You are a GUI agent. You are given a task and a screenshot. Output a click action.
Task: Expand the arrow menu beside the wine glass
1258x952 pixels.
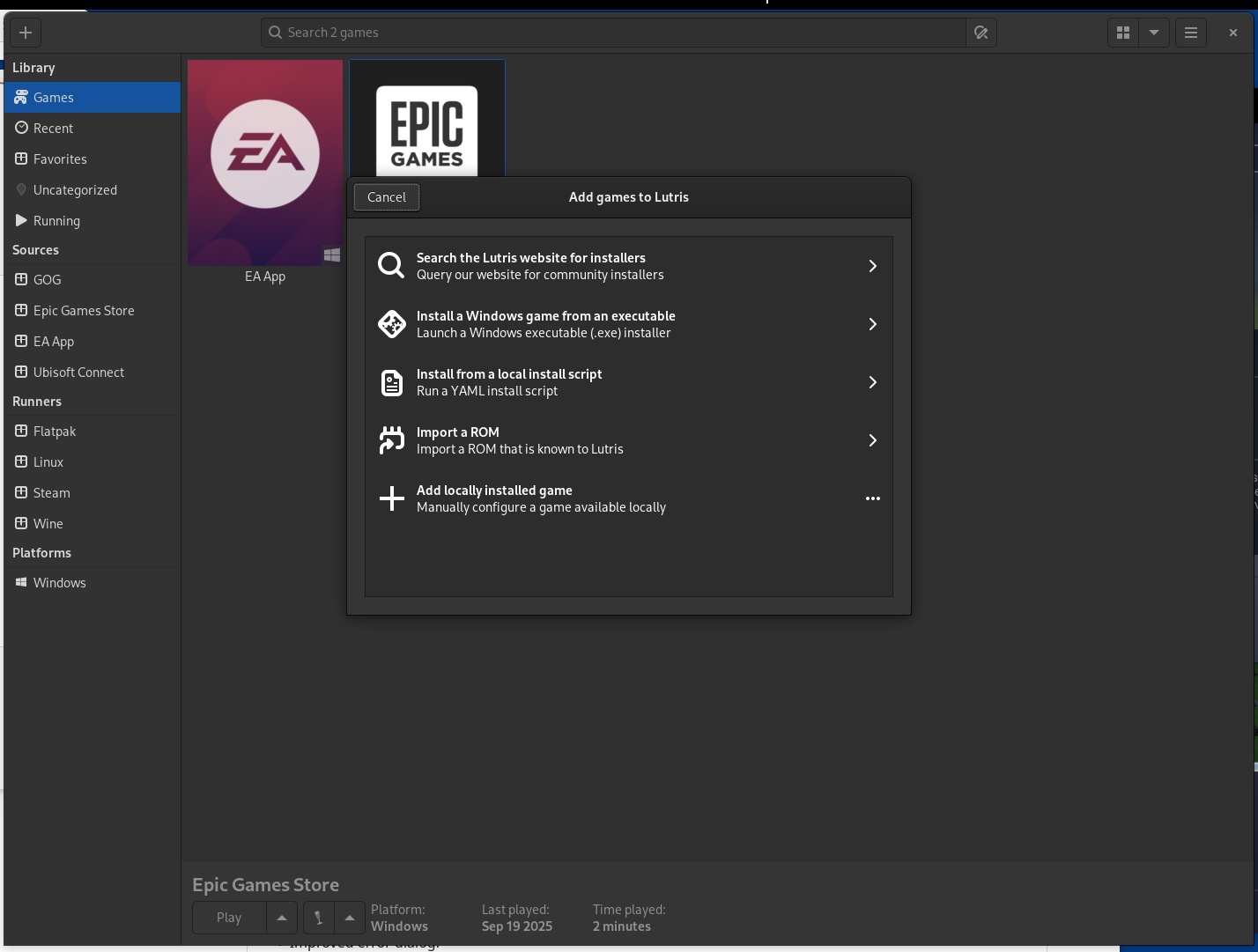click(350, 918)
